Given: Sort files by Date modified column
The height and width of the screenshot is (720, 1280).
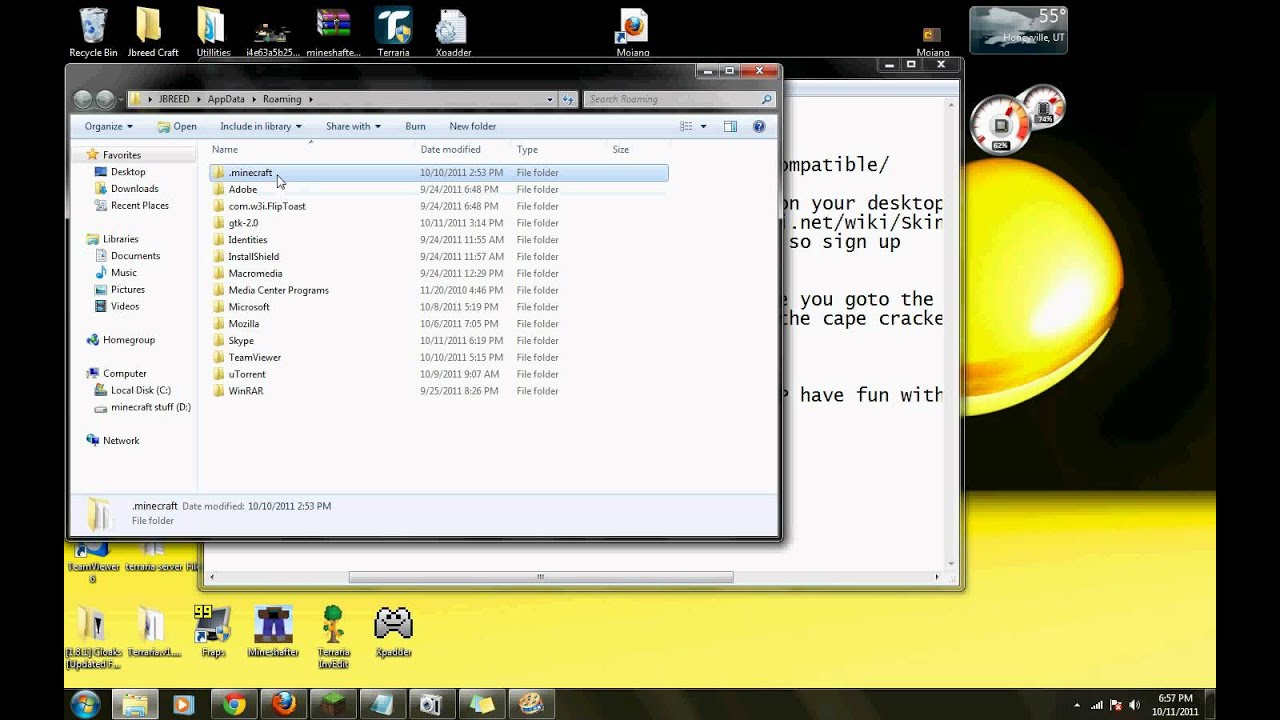Looking at the screenshot, I should tap(450, 150).
